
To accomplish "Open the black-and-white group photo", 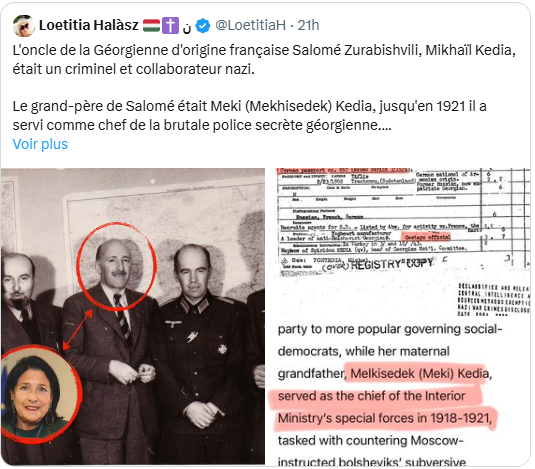I will pyautogui.click(x=133, y=316).
